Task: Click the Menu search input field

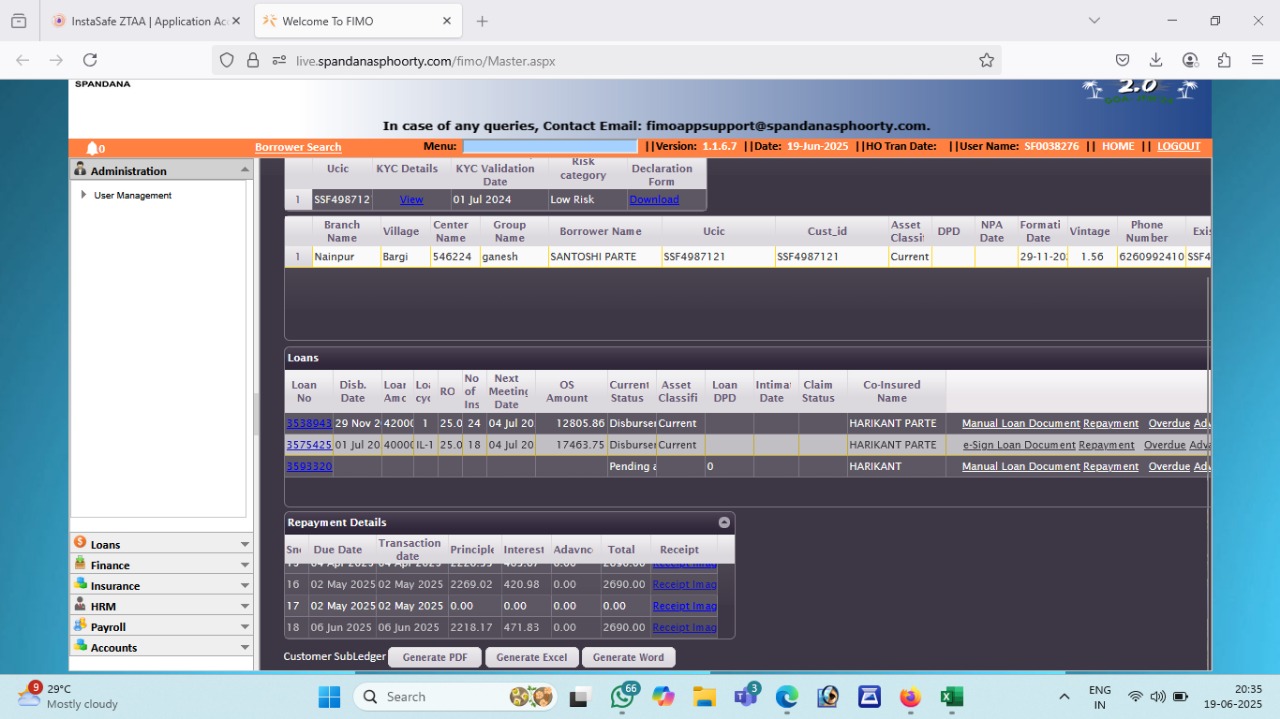Action: tap(549, 147)
